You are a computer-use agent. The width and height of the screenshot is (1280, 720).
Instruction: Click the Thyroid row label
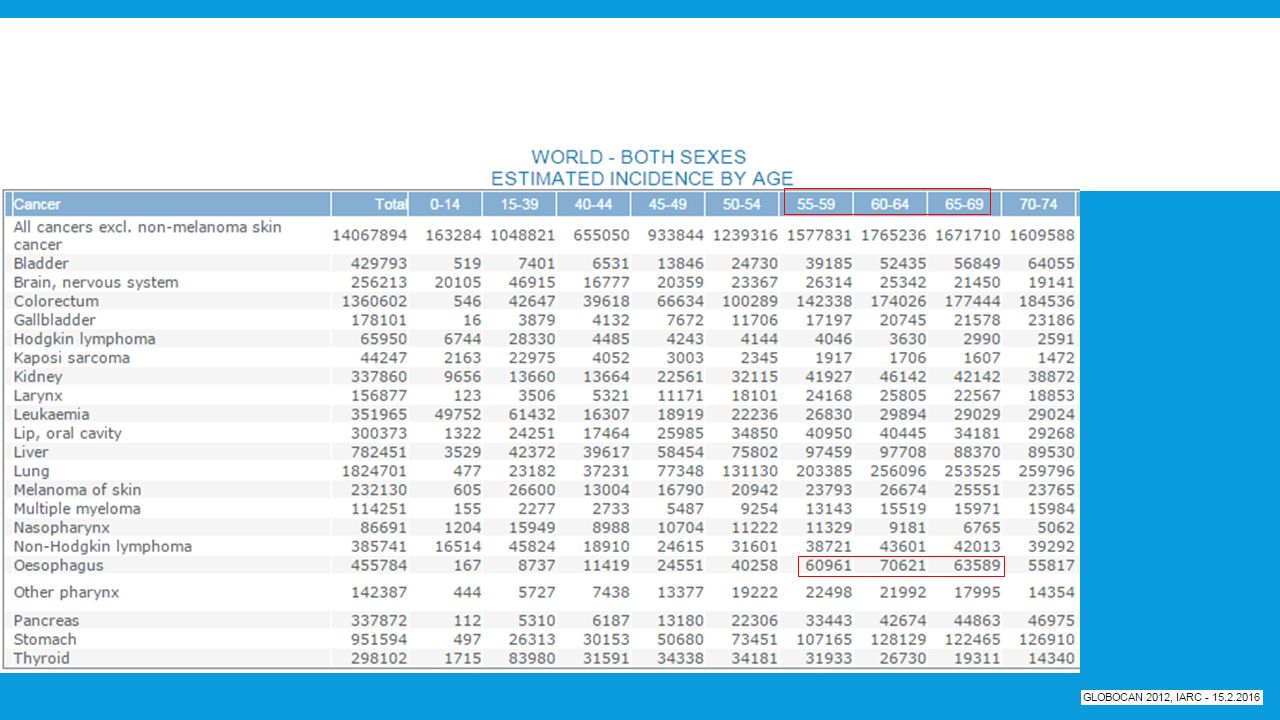[42, 659]
